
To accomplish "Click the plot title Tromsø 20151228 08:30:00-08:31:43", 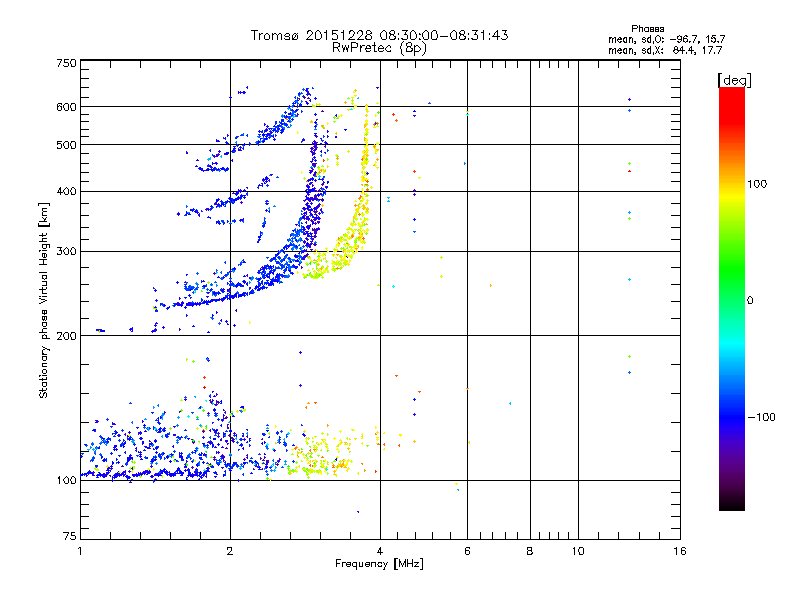I will tap(380, 35).
